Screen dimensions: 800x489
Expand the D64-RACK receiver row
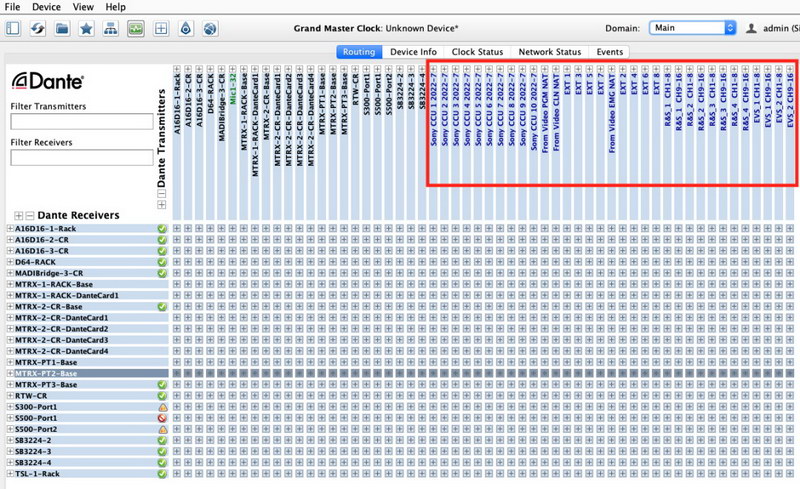click(10, 262)
